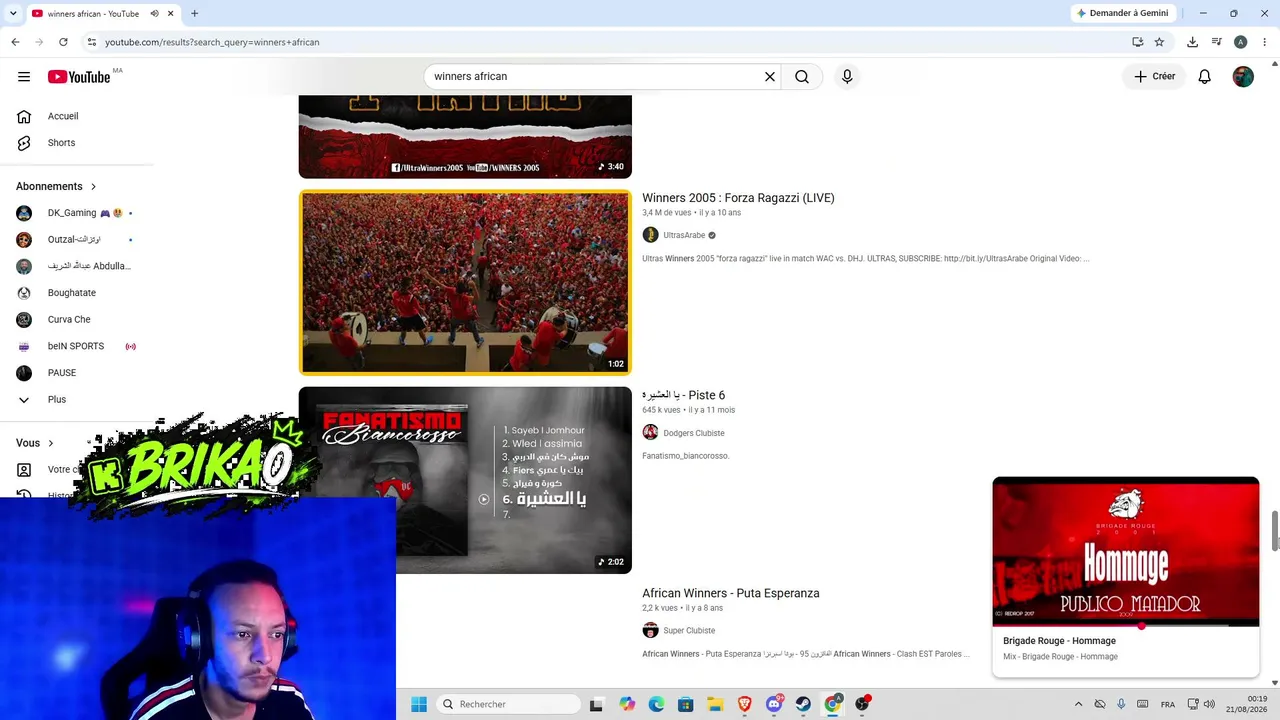This screenshot has width=1280, height=720.
Task: Show hidden system tray icons chevron
Action: [1078, 704]
